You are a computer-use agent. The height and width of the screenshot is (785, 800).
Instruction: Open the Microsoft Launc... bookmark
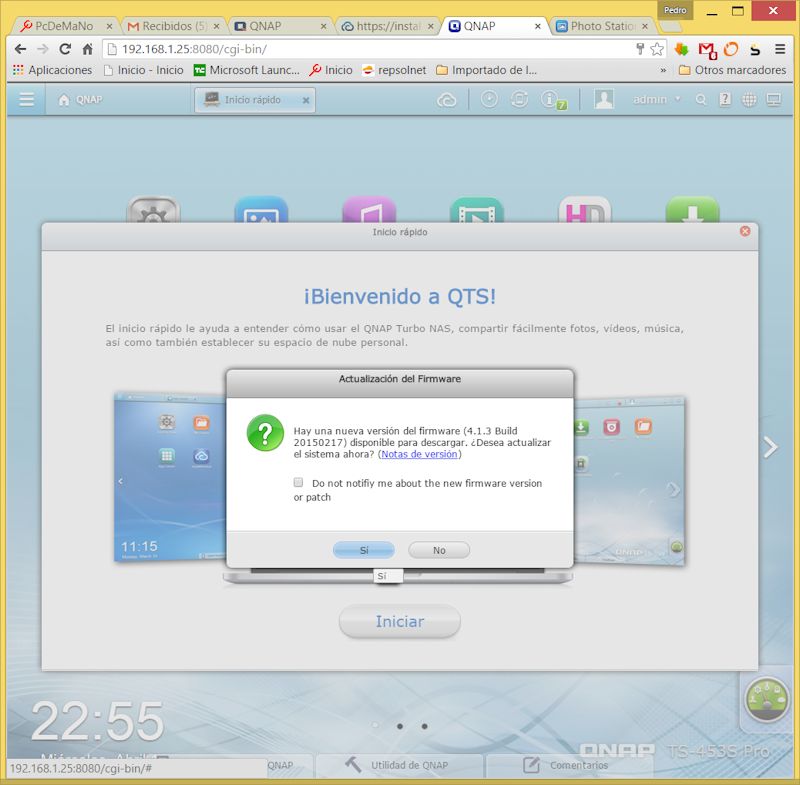tap(247, 70)
